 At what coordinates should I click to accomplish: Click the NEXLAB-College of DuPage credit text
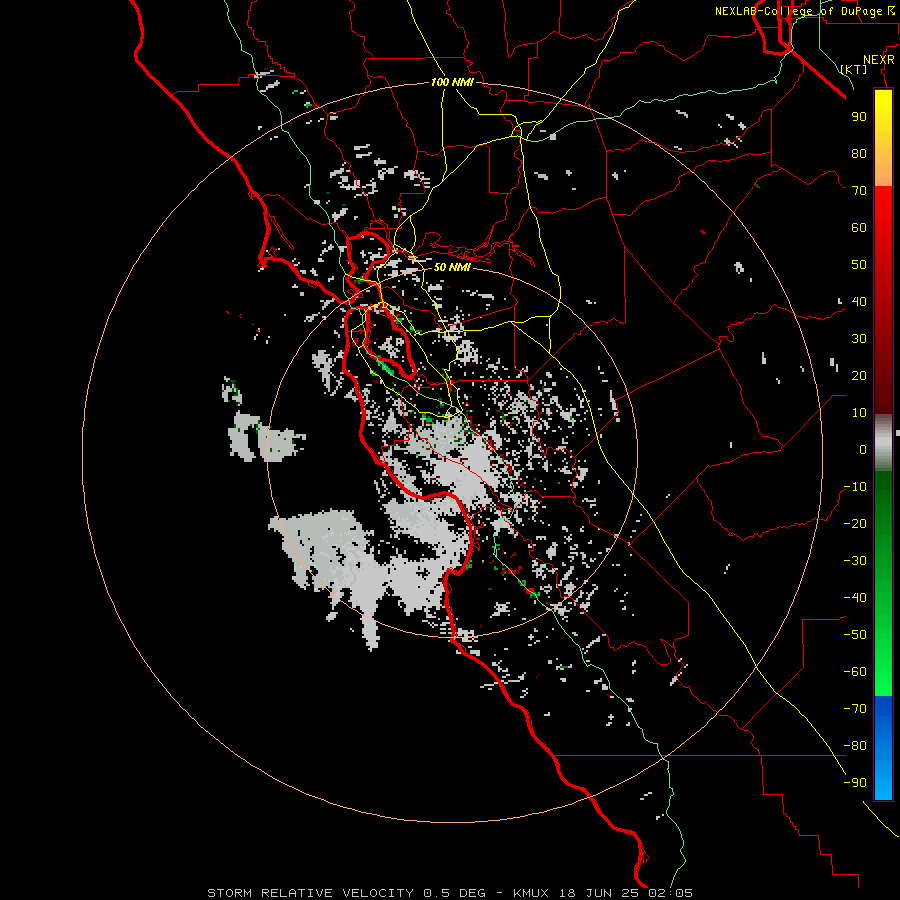804,11
